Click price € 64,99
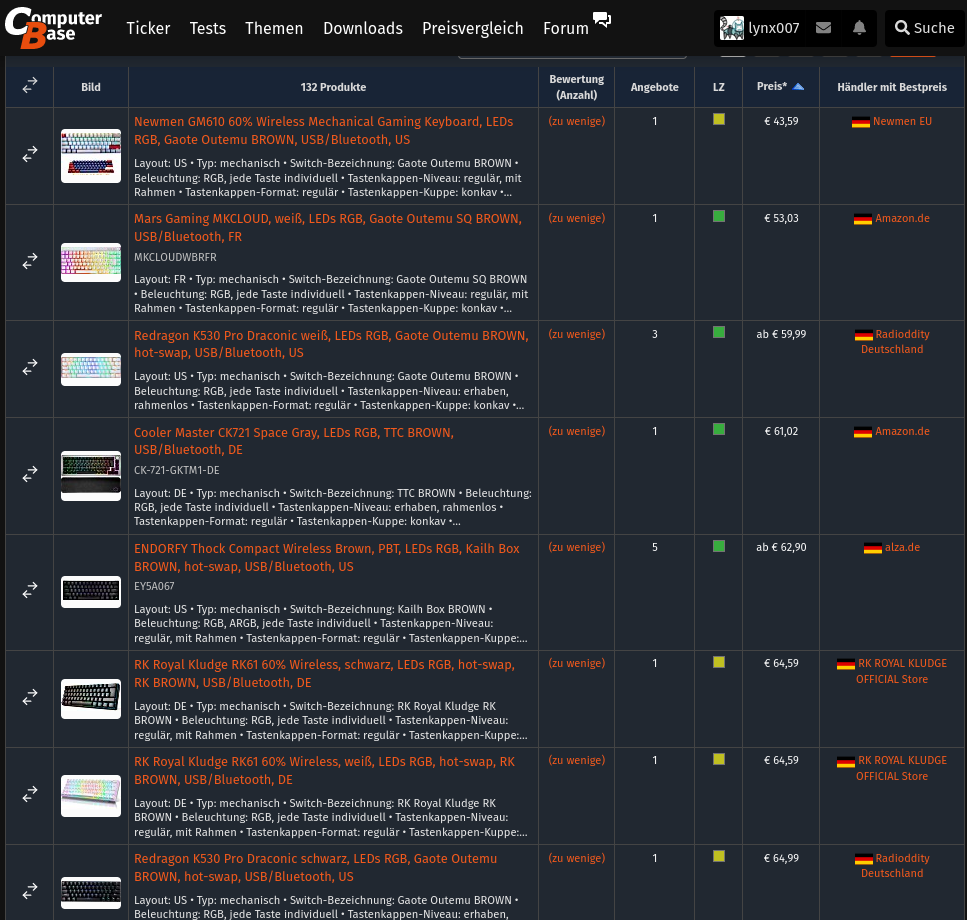 pyautogui.click(x=781, y=858)
